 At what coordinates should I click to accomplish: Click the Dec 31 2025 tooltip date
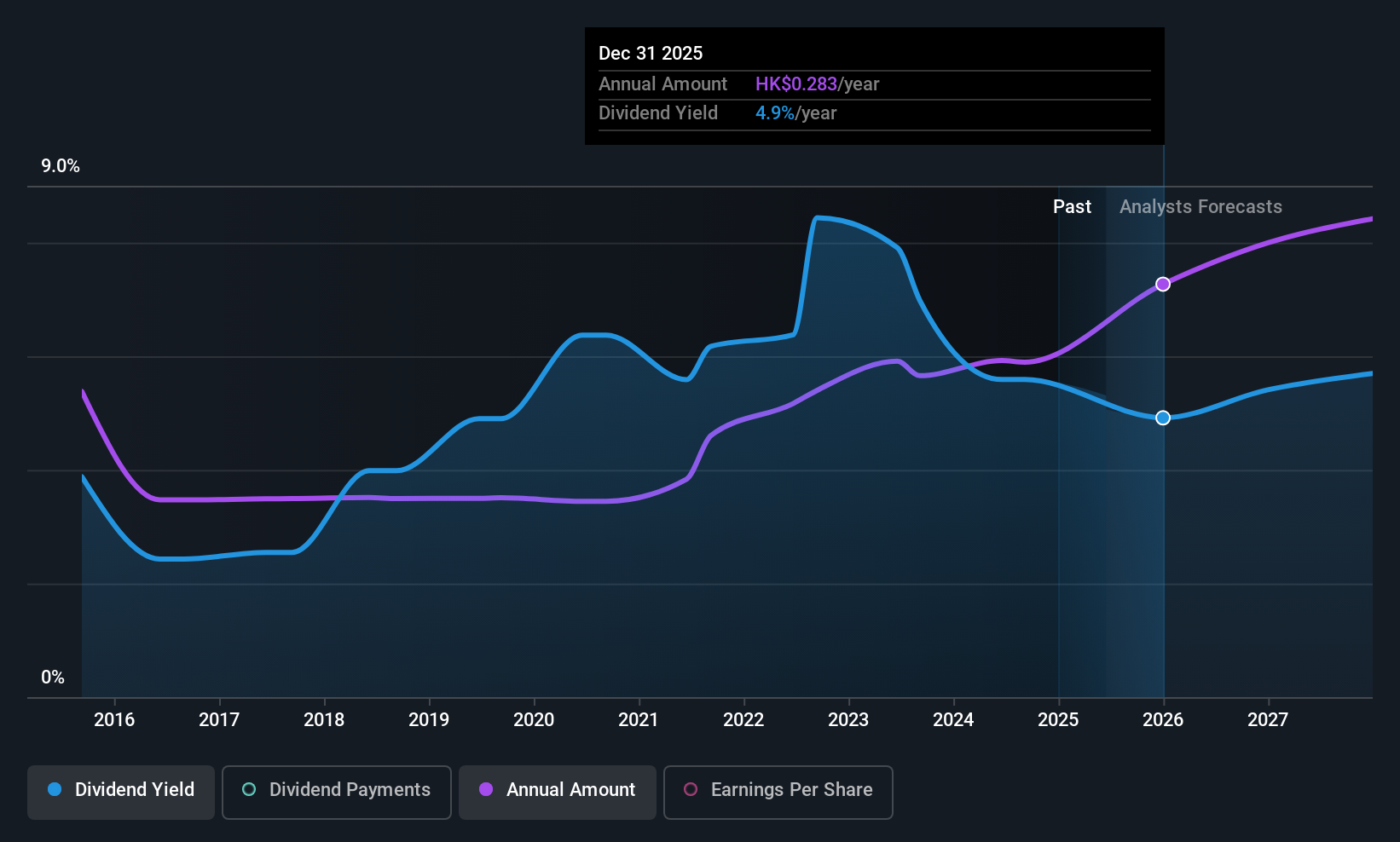coord(651,54)
